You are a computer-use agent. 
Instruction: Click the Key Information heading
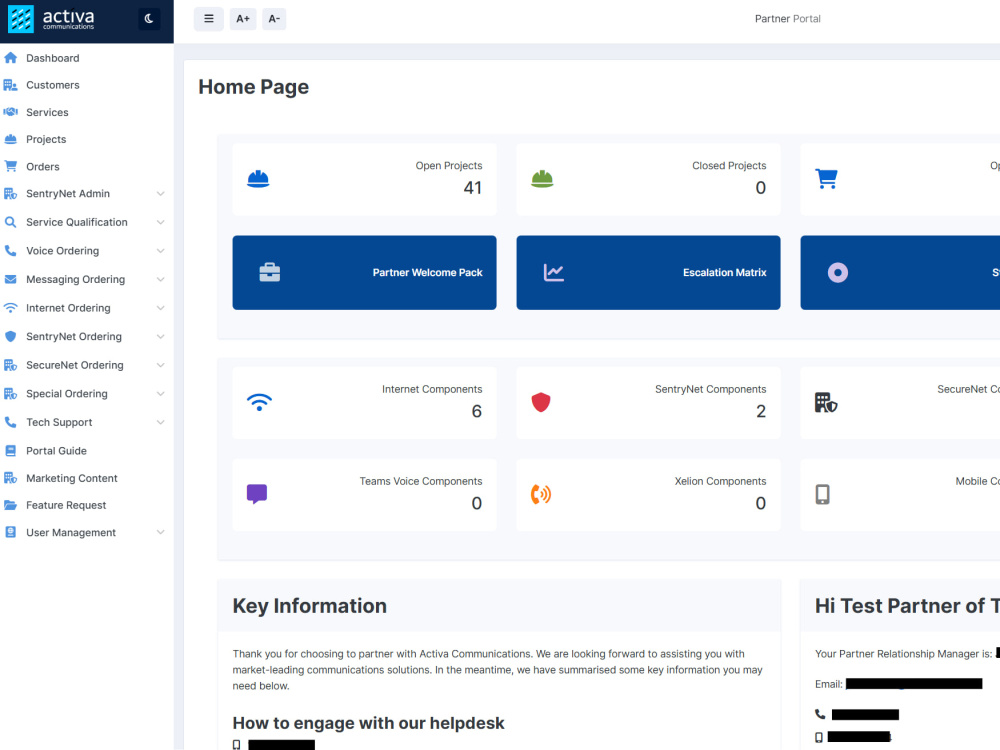(309, 606)
